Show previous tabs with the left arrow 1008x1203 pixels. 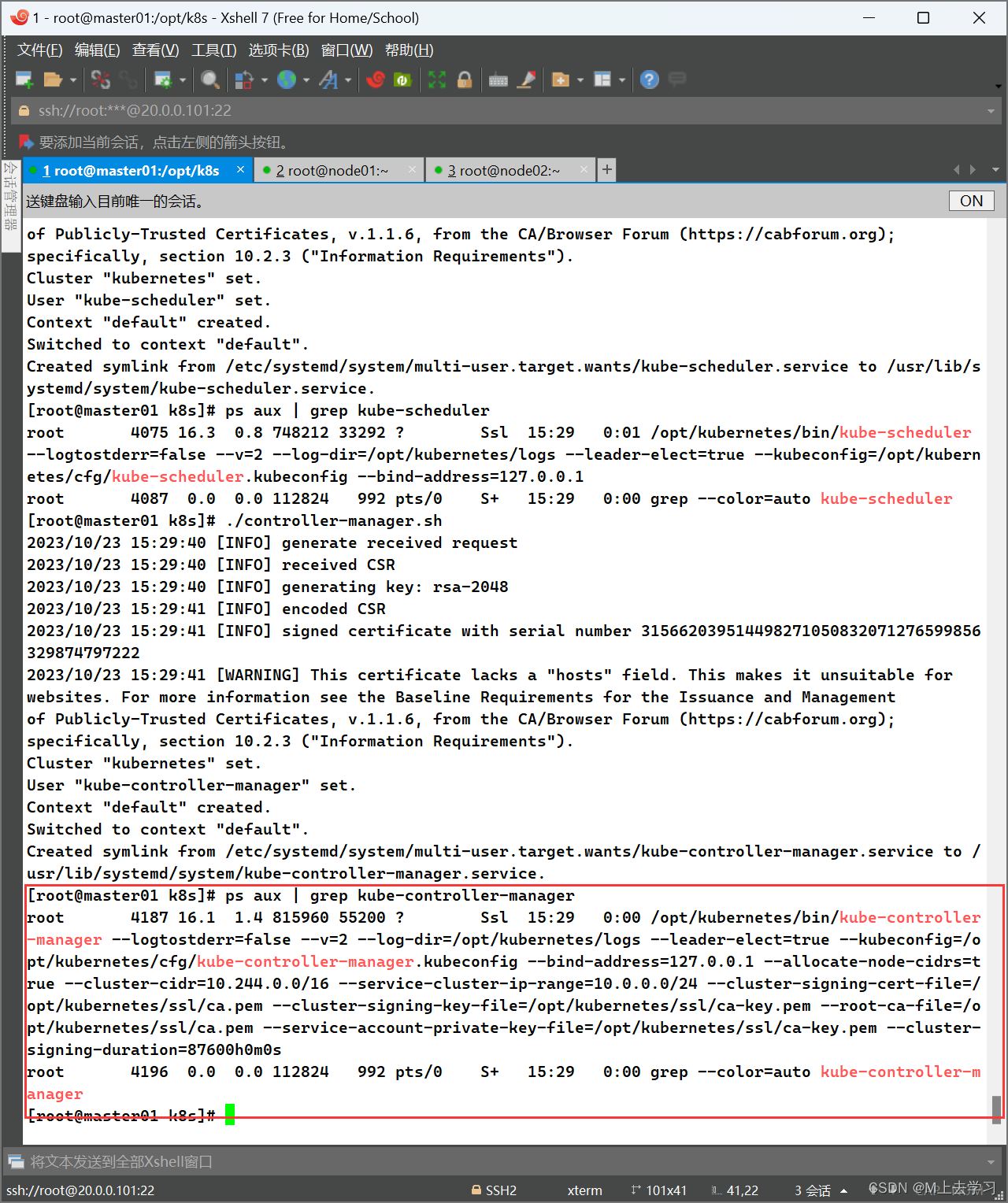[957, 170]
